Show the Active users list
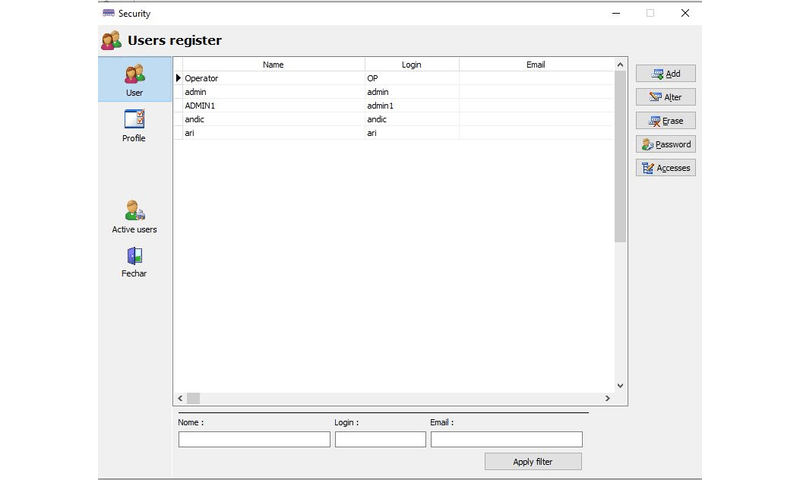Screen dimensions: 800x480 (134, 211)
